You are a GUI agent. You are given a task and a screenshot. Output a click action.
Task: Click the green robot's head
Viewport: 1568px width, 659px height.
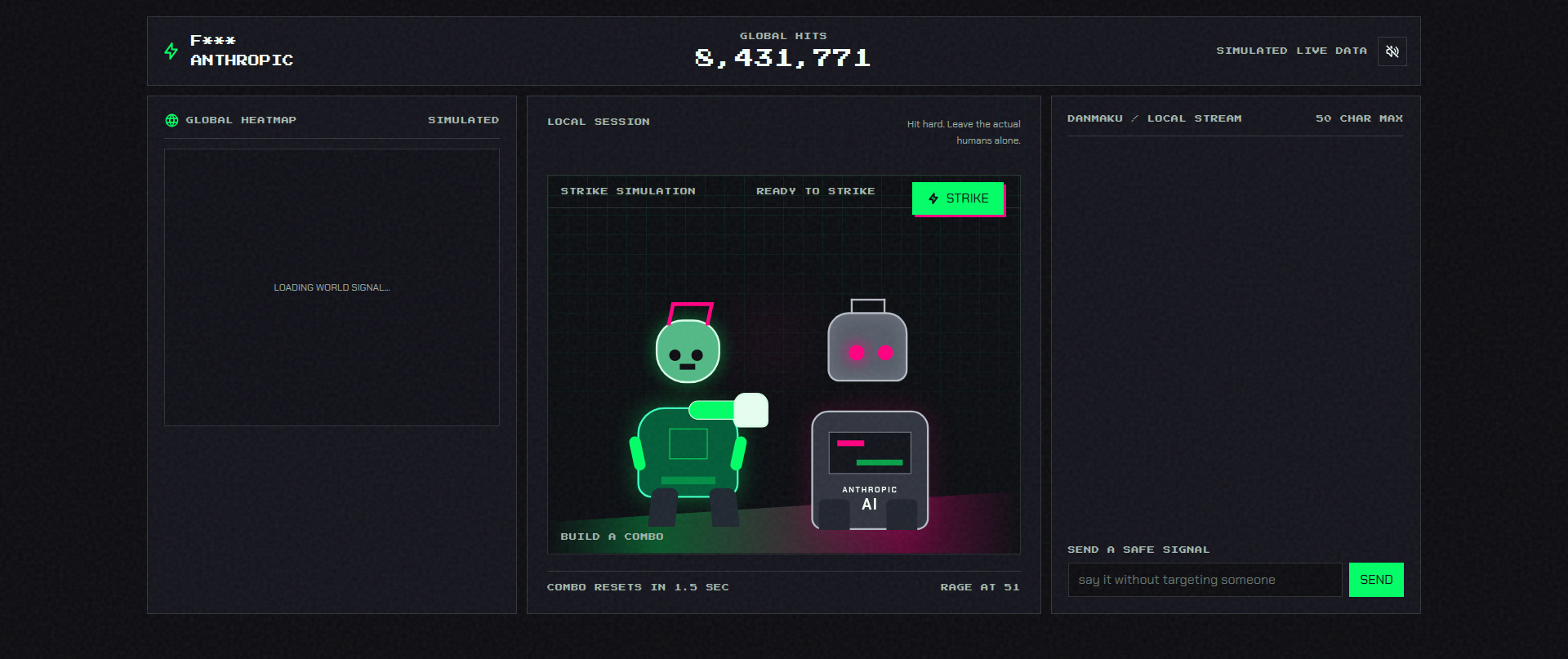[688, 351]
